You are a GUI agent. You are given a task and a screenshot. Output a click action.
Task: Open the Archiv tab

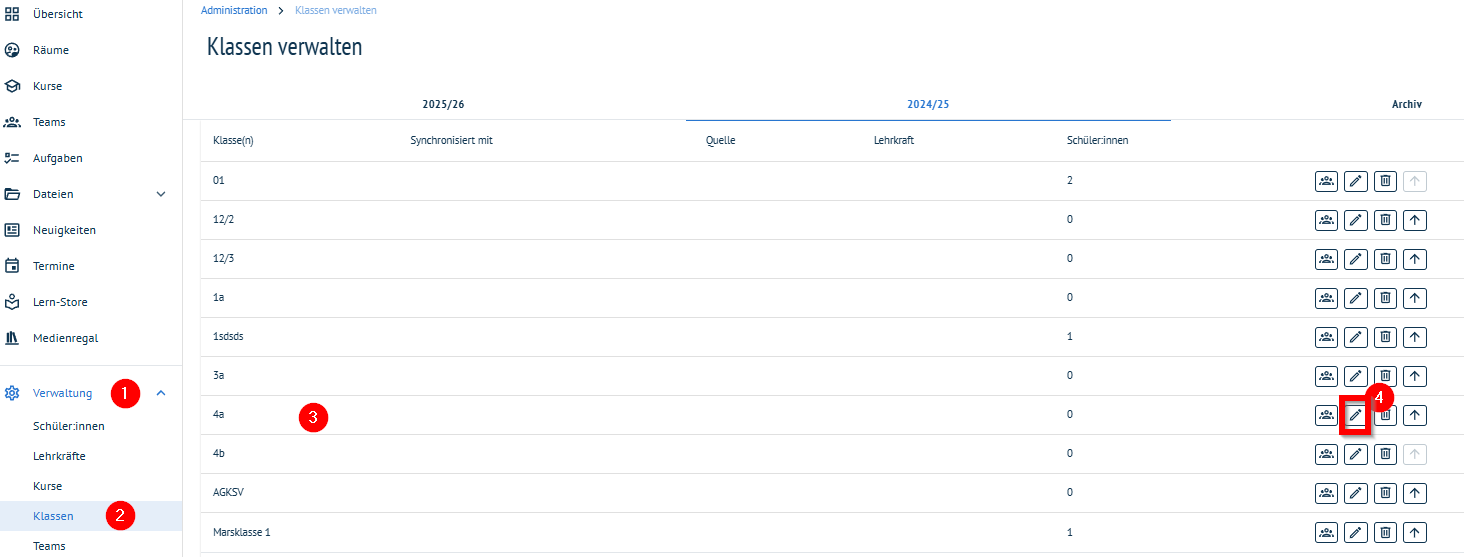(1406, 104)
